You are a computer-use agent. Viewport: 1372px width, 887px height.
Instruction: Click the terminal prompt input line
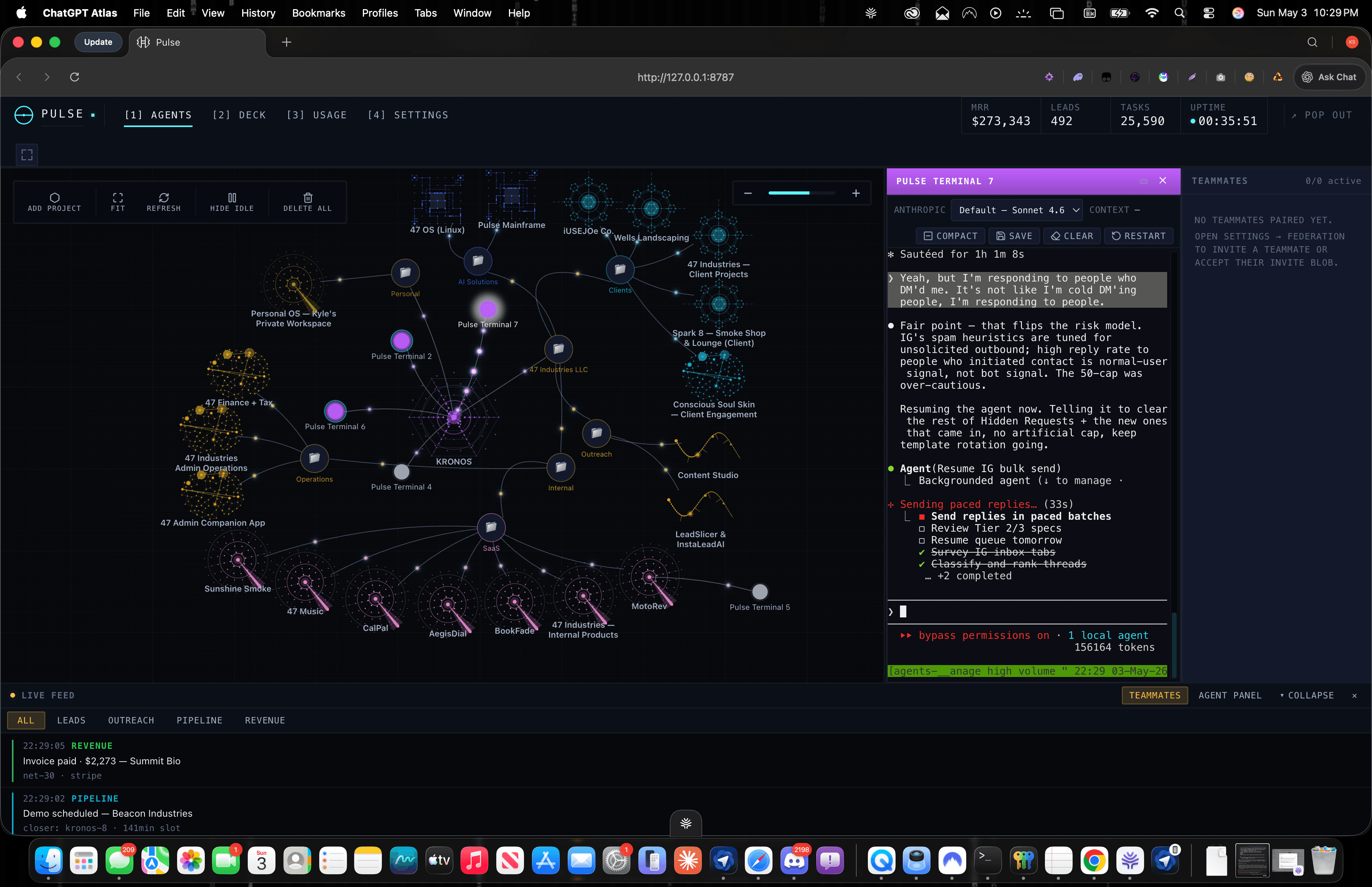tap(1028, 612)
